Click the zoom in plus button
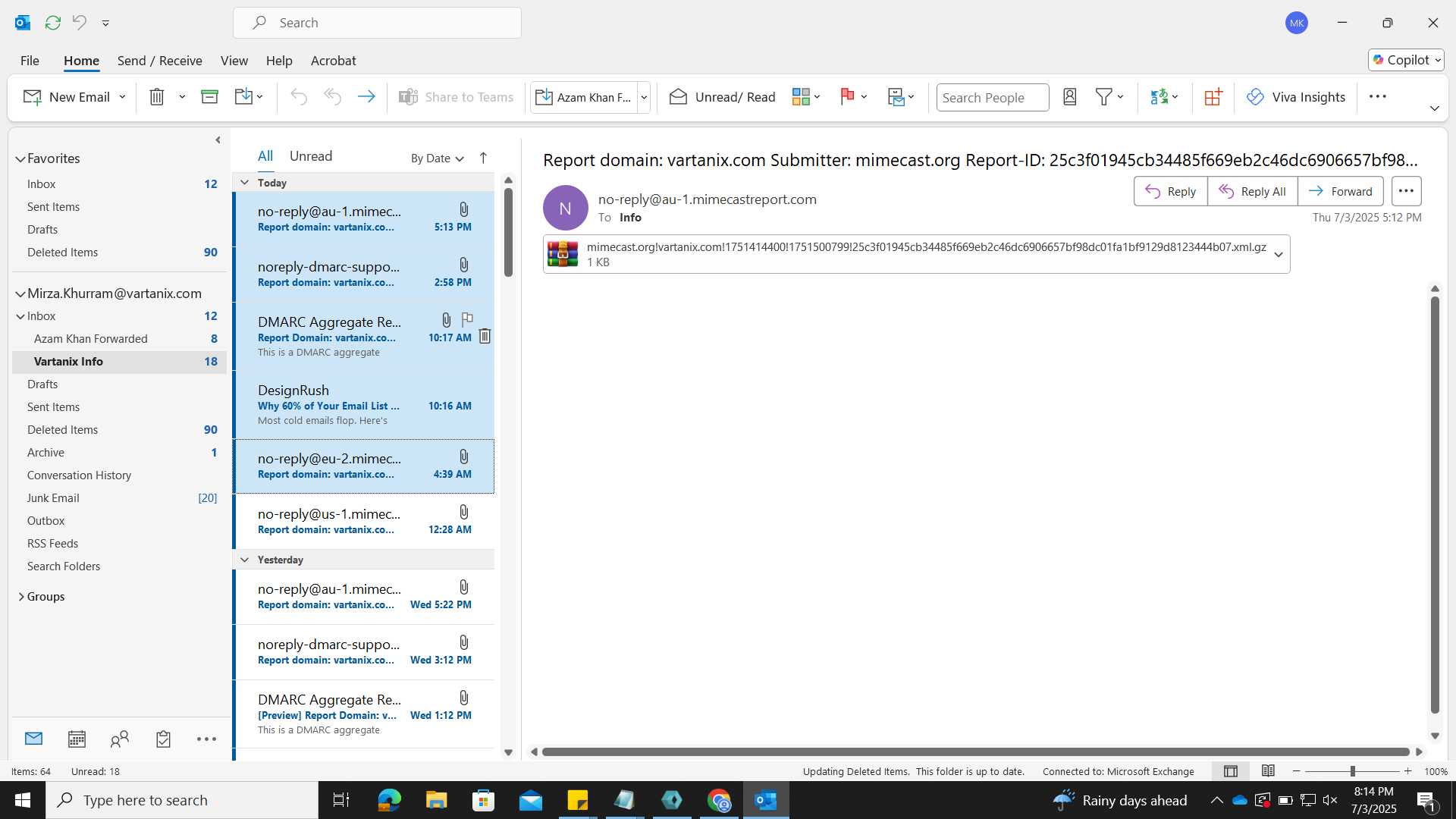 click(1407, 771)
